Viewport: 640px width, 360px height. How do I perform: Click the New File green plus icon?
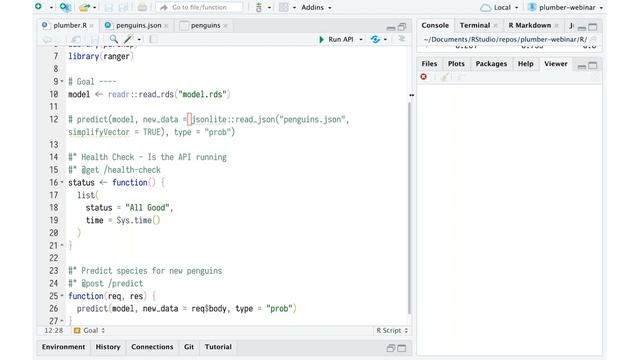(38, 7)
